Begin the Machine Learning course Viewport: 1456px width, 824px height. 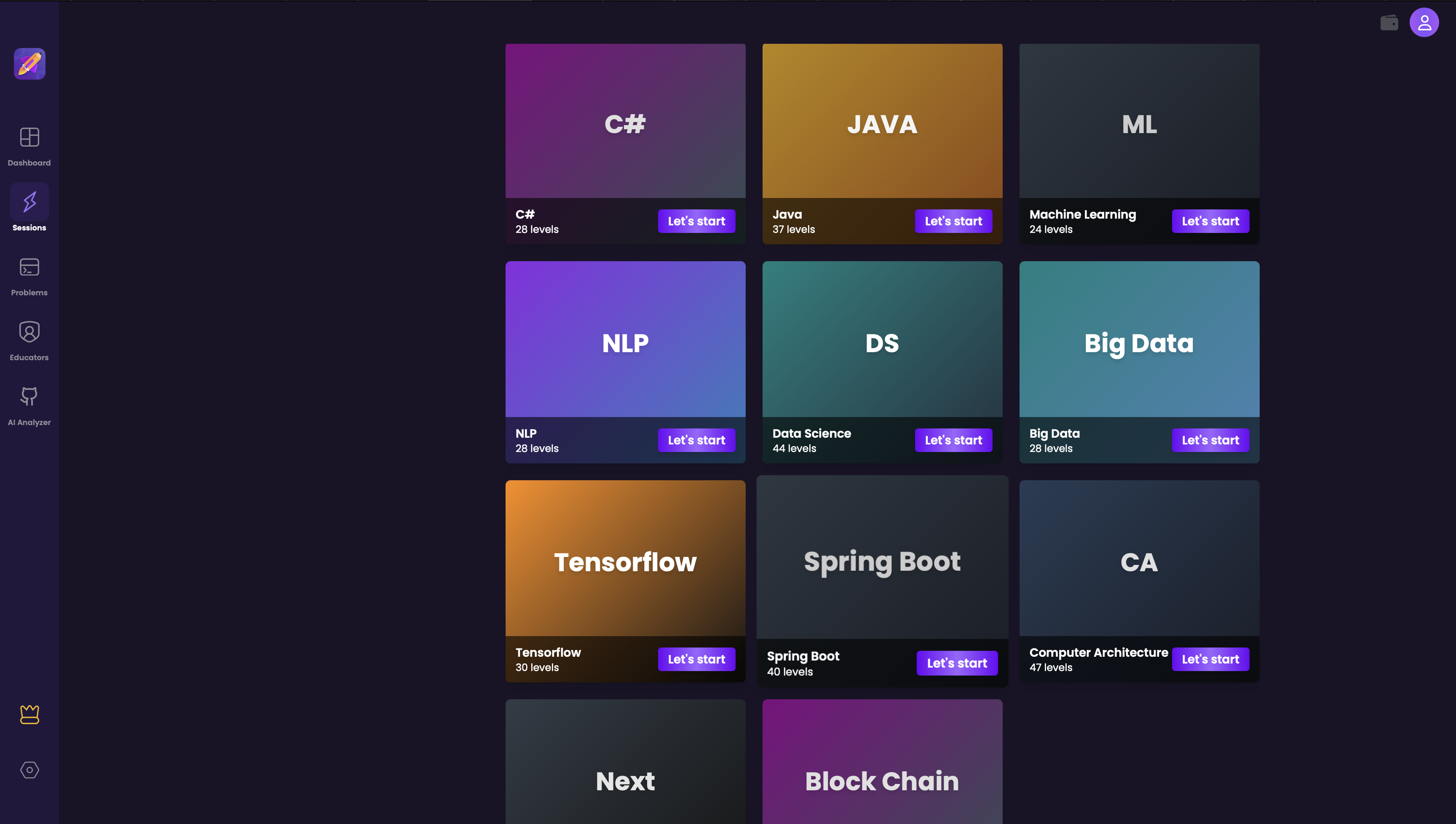click(x=1210, y=221)
